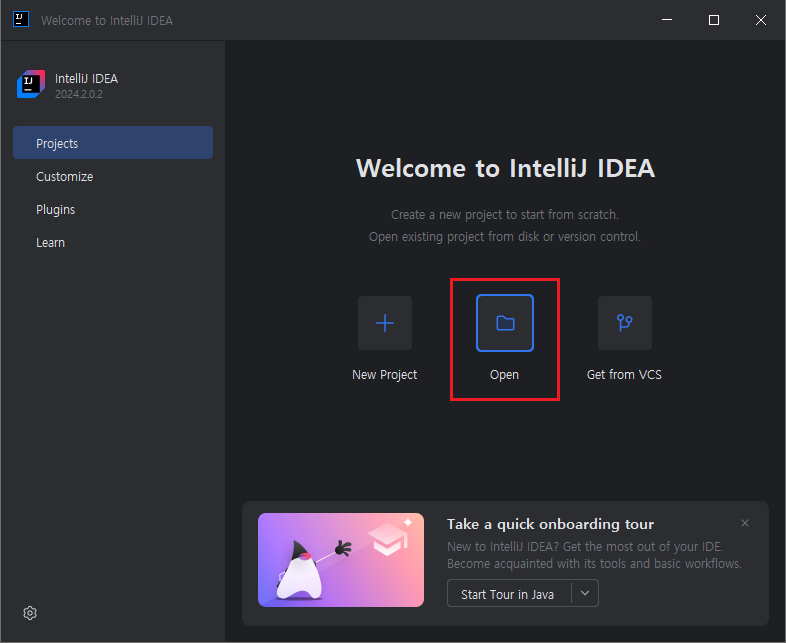Maximize the Welcome window
The image size is (786, 643).
pyautogui.click(x=714, y=20)
